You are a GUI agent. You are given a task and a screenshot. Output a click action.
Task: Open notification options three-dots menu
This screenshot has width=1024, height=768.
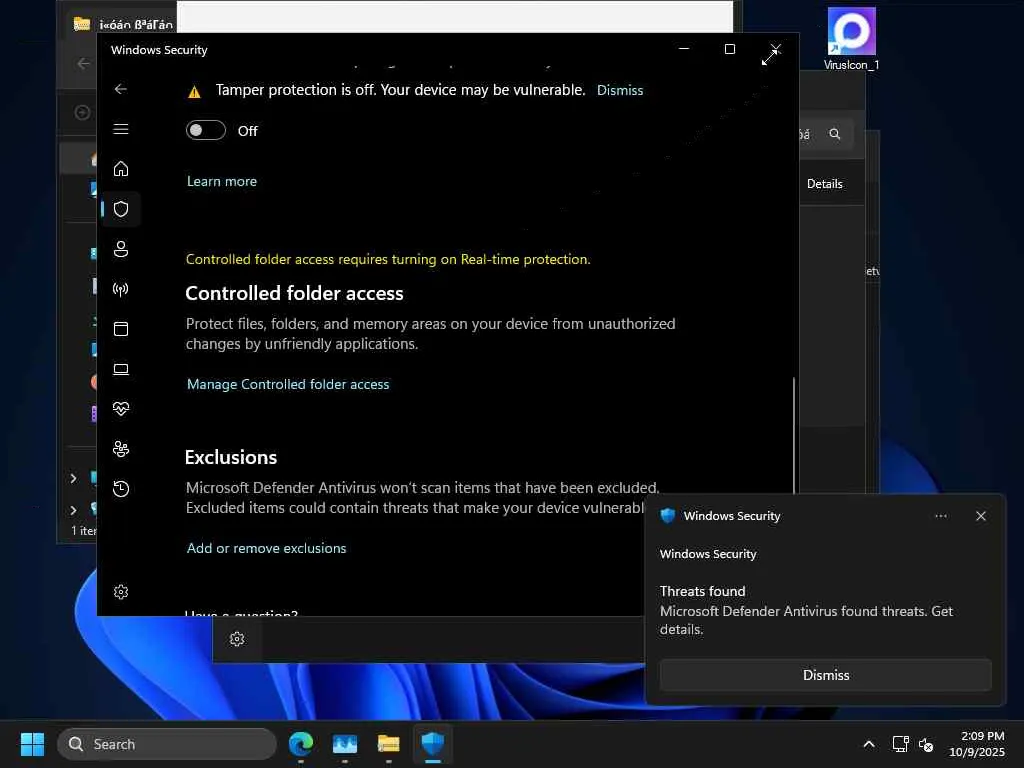pos(940,516)
